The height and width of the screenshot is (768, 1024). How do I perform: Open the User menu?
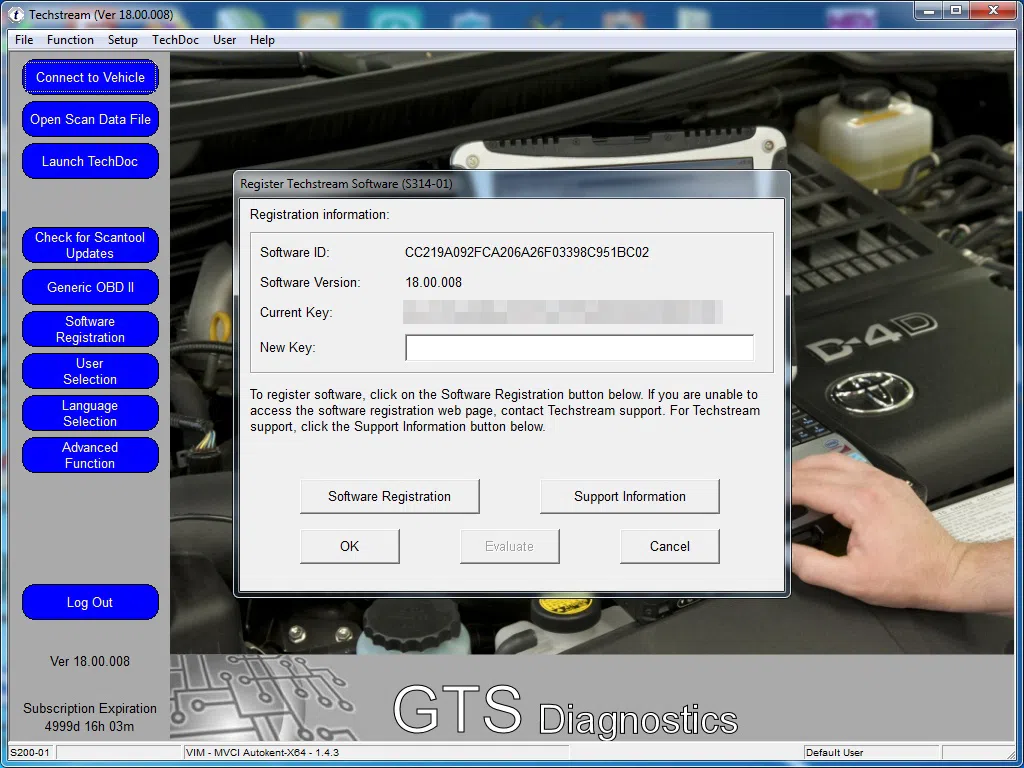coord(225,40)
